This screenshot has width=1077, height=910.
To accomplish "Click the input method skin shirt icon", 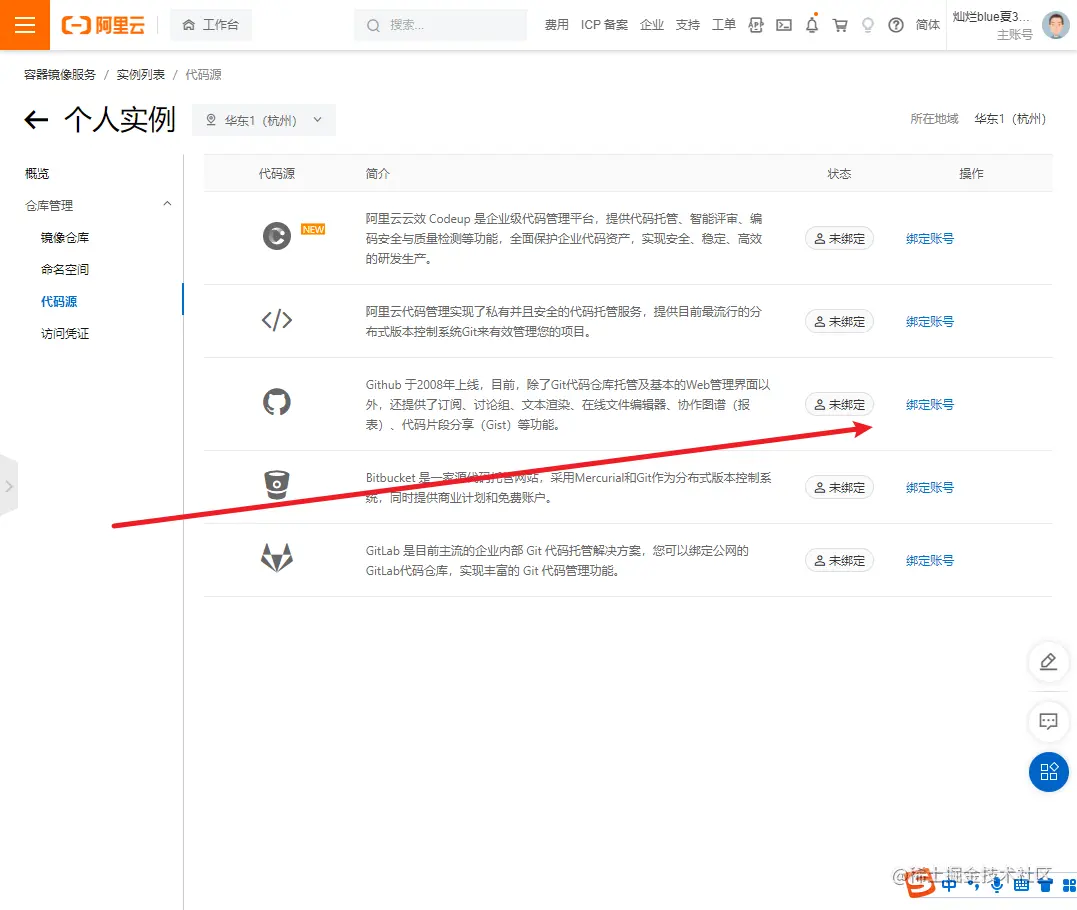I will (x=1045, y=885).
